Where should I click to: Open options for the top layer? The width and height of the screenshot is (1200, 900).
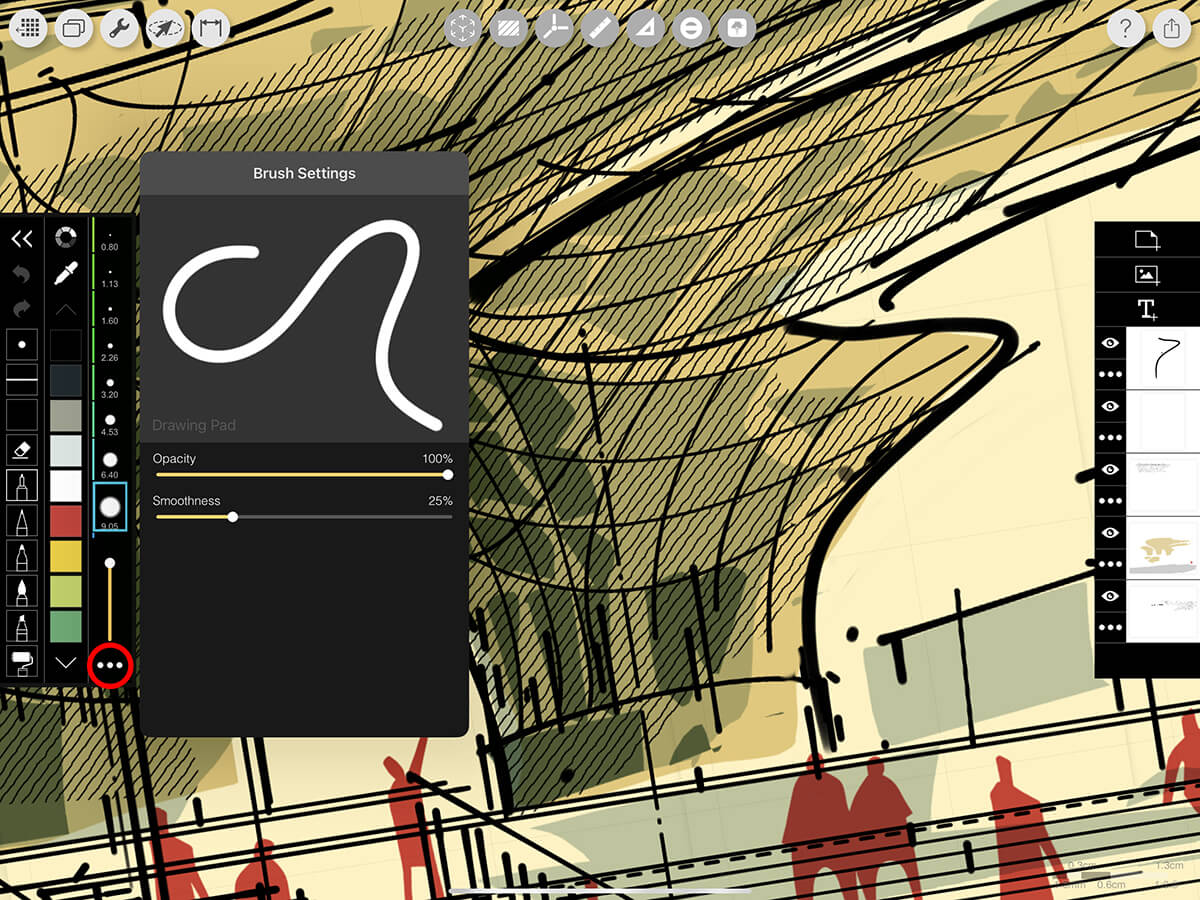point(1110,374)
